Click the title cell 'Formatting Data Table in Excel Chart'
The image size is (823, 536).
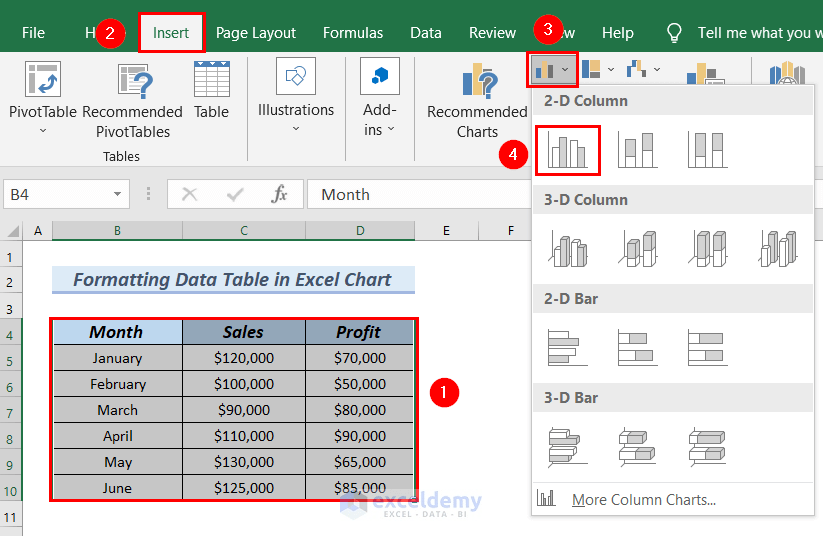[x=233, y=279]
